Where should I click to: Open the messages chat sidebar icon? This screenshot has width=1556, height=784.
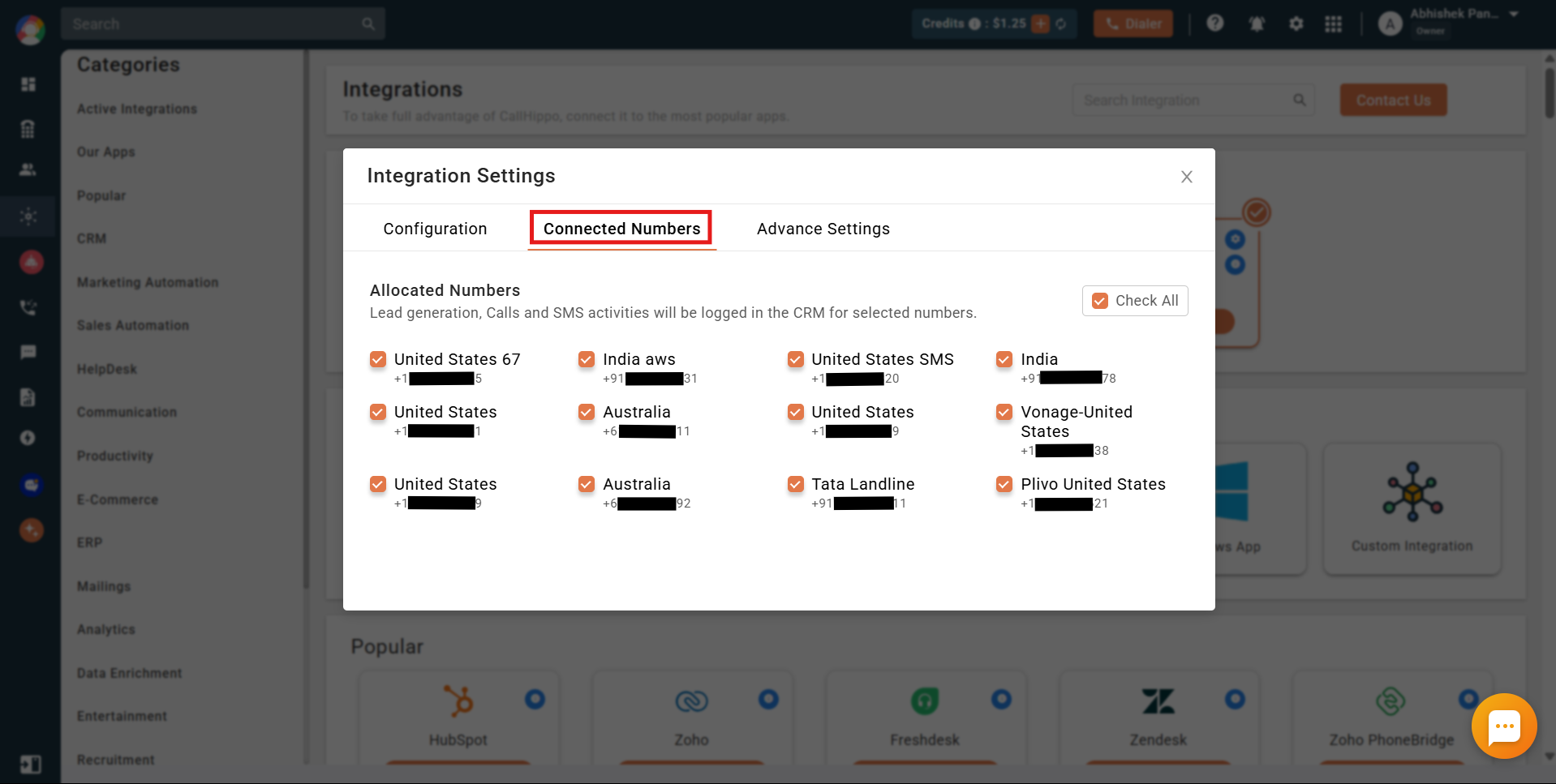point(28,352)
